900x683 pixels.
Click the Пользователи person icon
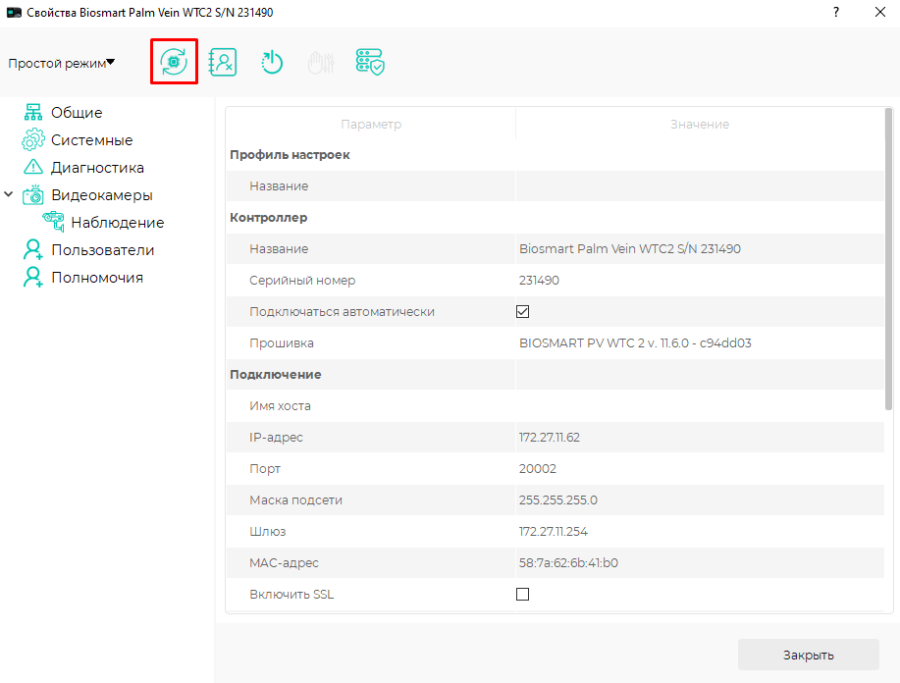pyautogui.click(x=33, y=250)
